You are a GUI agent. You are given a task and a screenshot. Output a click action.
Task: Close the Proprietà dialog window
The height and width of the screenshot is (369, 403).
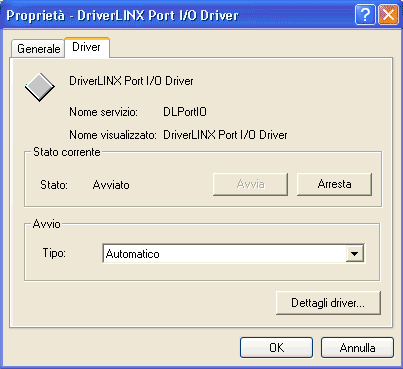click(388, 15)
